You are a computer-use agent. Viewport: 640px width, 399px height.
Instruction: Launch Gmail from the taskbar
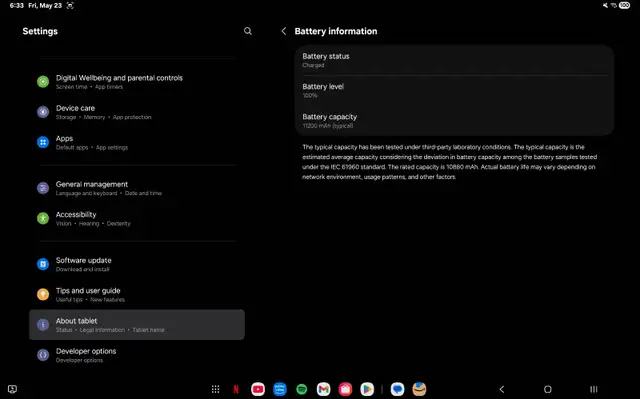click(x=323, y=389)
